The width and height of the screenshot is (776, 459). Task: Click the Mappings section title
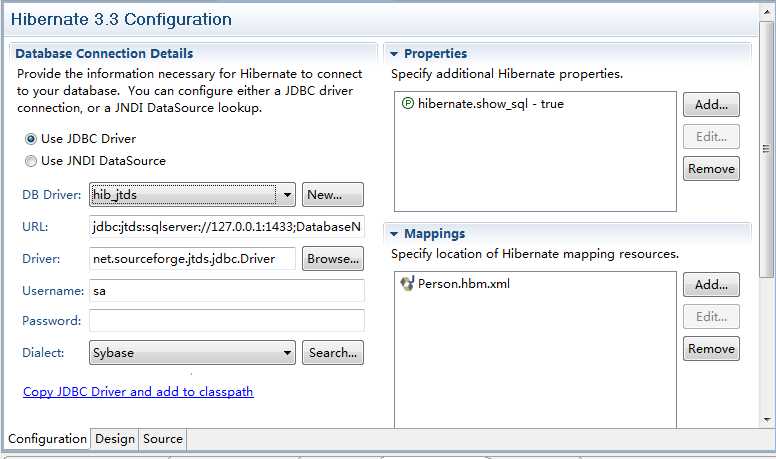pyautogui.click(x=435, y=233)
